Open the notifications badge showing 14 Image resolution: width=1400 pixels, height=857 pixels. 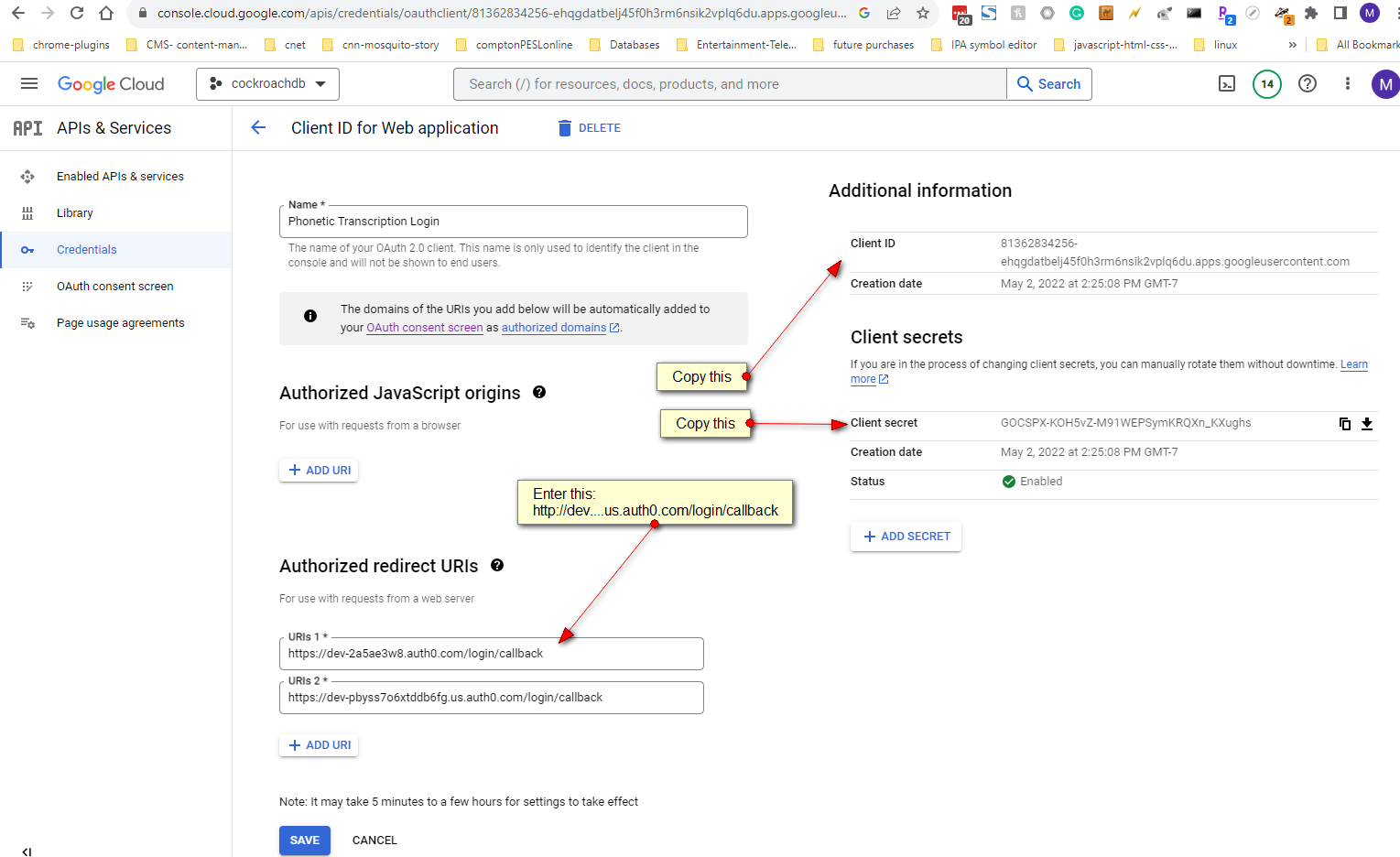(1267, 84)
